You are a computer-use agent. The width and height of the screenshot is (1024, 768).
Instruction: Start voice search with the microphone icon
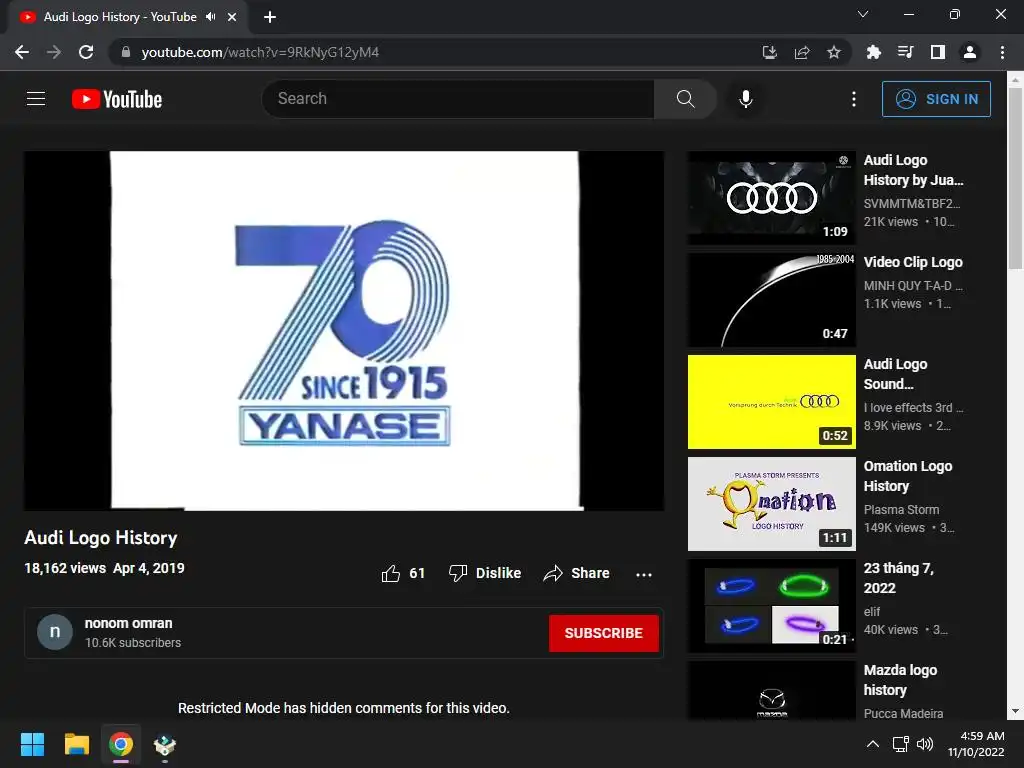pyautogui.click(x=746, y=99)
